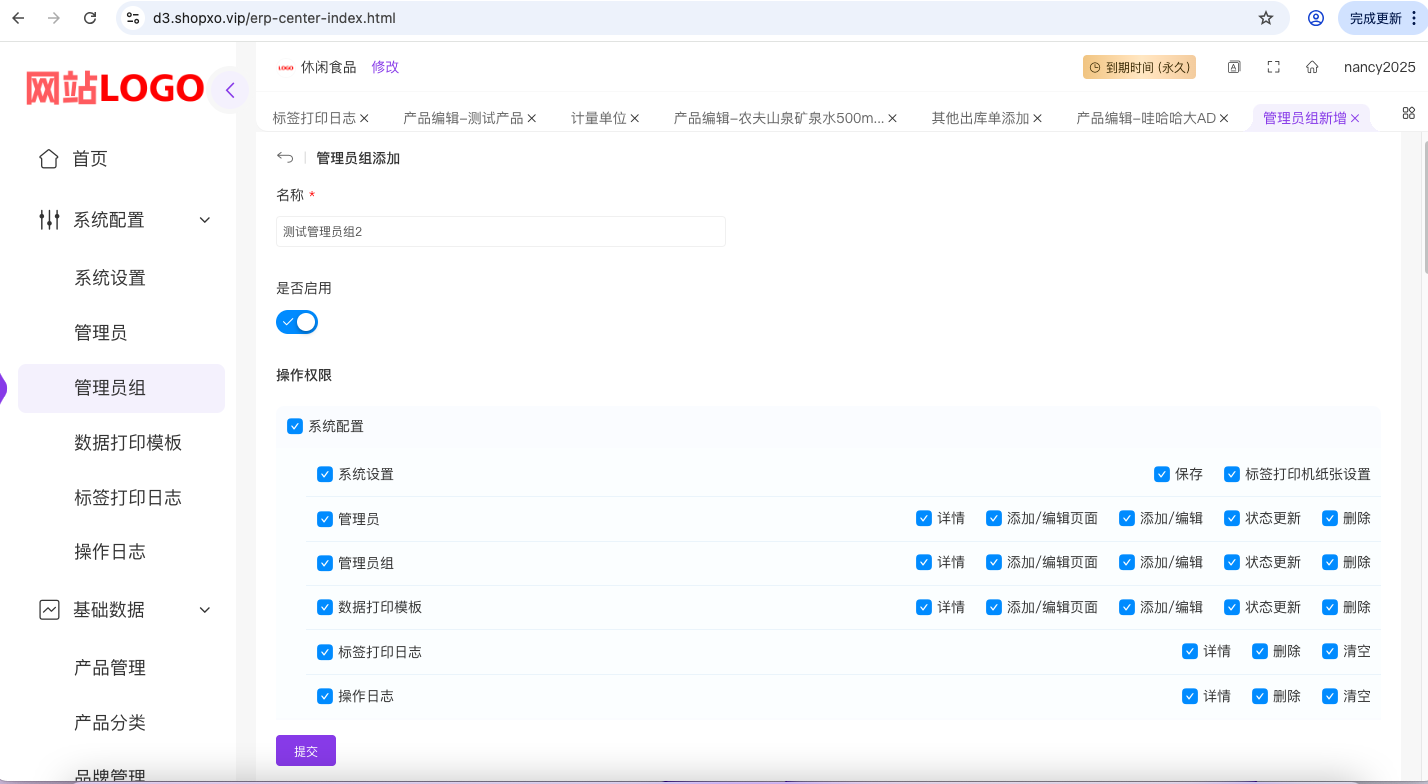The image size is (1428, 784).
Task: Click the 提交 submit button
Action: 306,751
